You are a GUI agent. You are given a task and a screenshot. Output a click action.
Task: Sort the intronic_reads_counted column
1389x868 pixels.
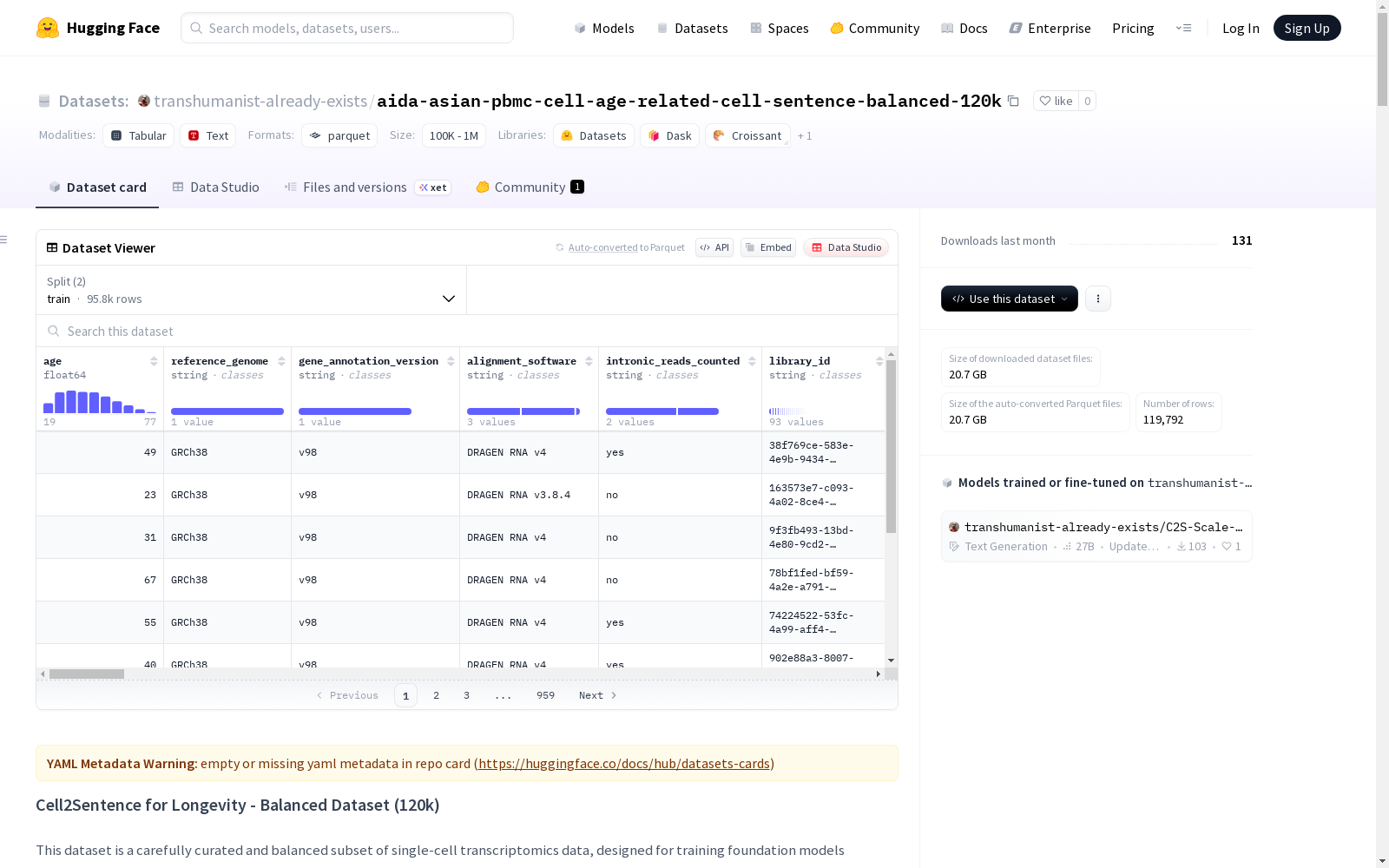(752, 361)
